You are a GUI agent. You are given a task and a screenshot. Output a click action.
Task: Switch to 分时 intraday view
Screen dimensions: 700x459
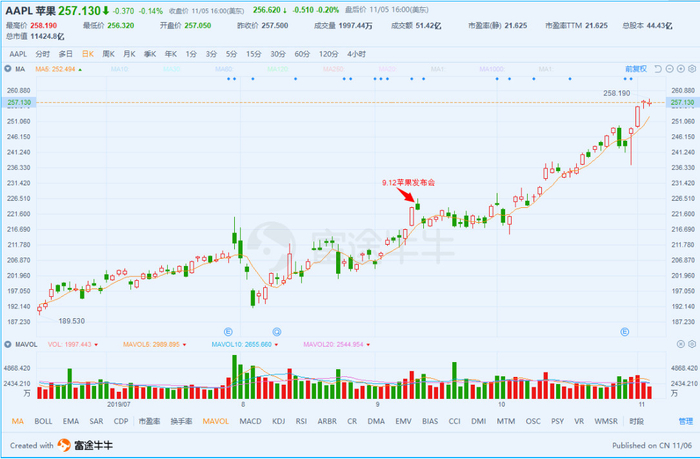(43, 54)
